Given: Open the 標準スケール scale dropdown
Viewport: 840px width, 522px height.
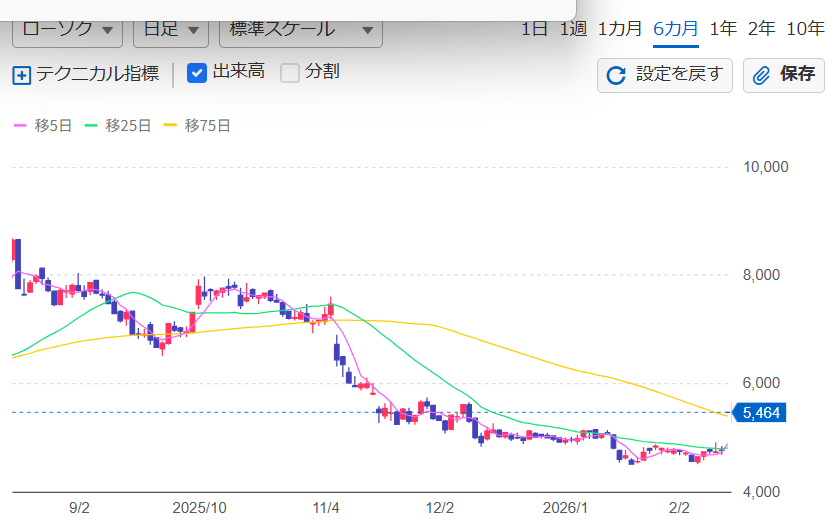Looking at the screenshot, I should (300, 29).
